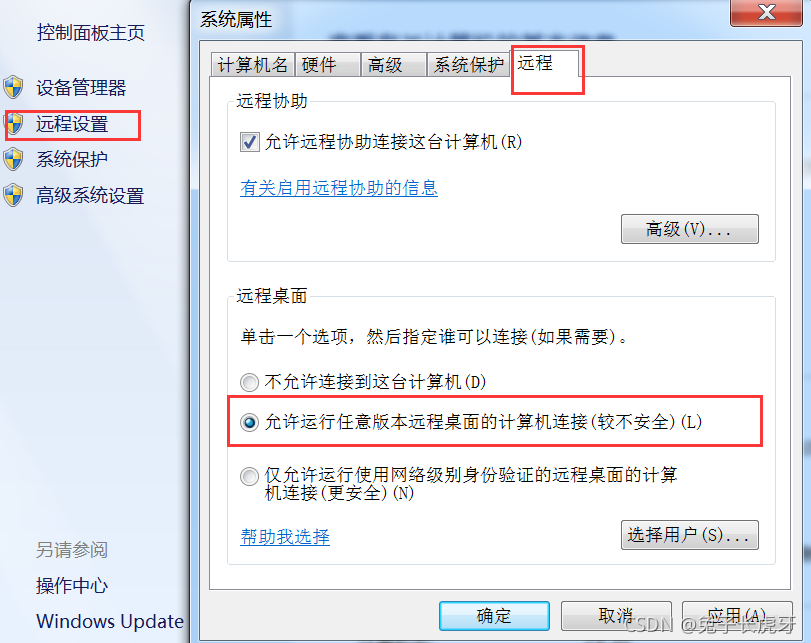Click the 取消 button
The width and height of the screenshot is (811, 643).
tap(616, 616)
